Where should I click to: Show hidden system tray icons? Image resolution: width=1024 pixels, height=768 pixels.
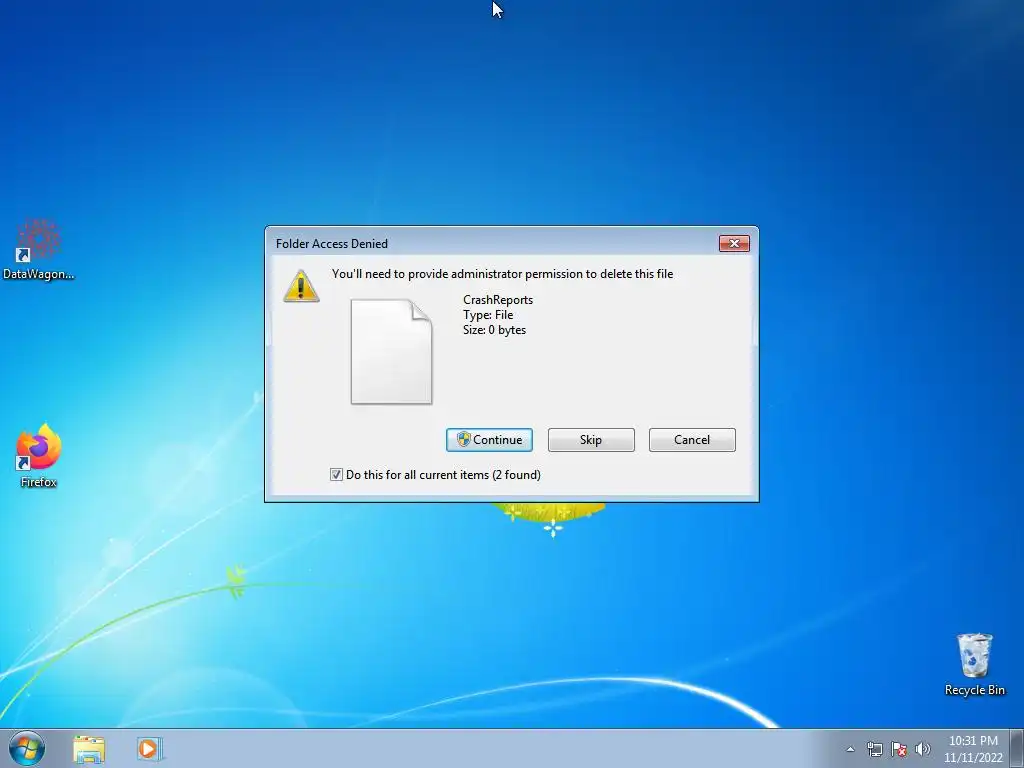[850, 749]
